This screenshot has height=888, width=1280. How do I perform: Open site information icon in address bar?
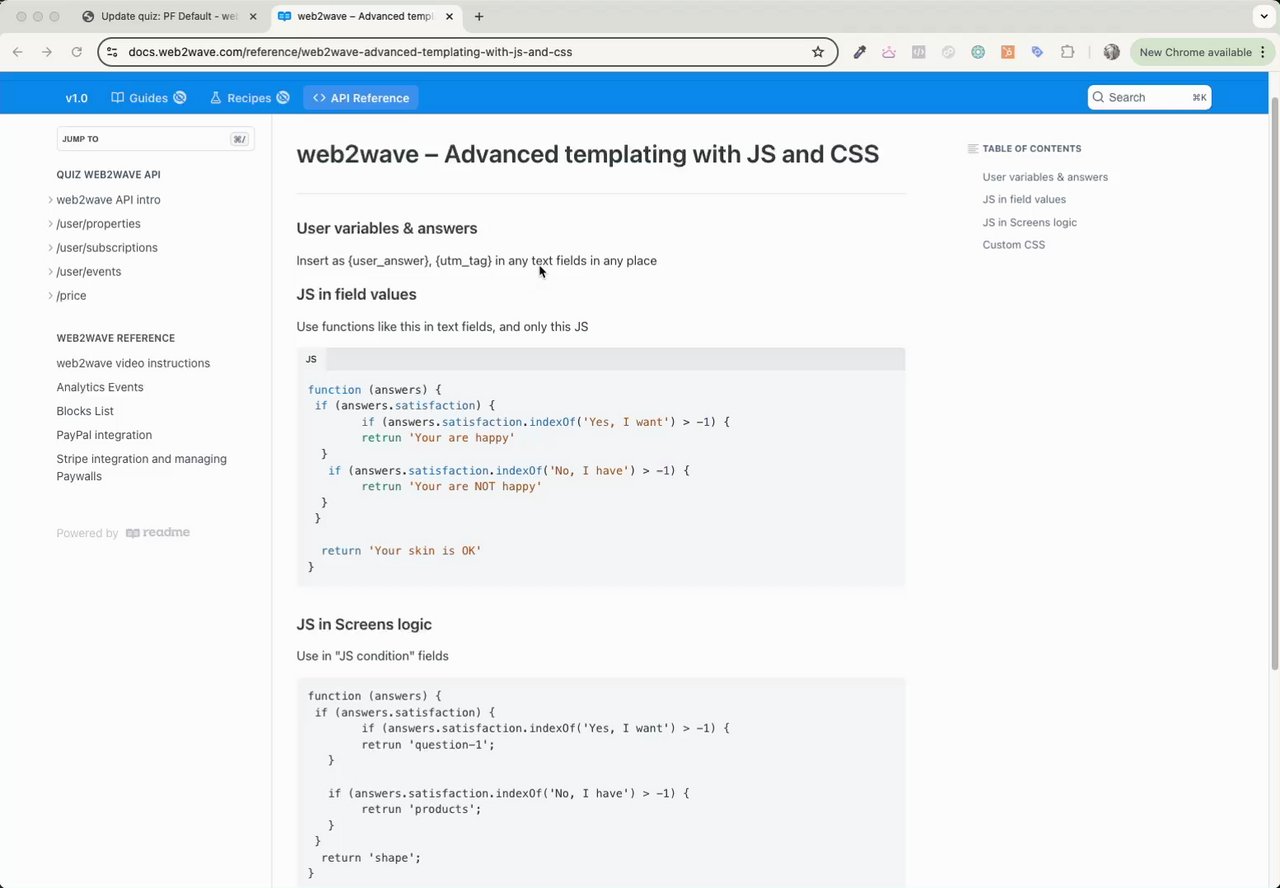pos(111,52)
